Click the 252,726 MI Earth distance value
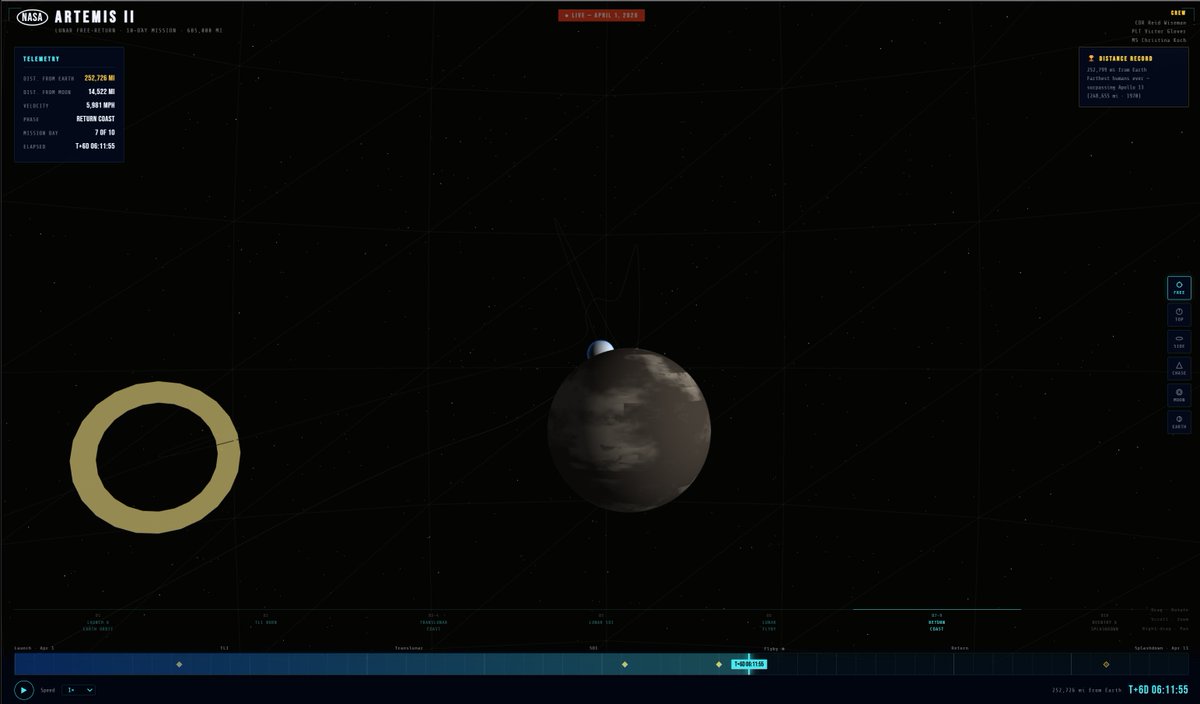The image size is (1200, 704). pyautogui.click(x=99, y=77)
